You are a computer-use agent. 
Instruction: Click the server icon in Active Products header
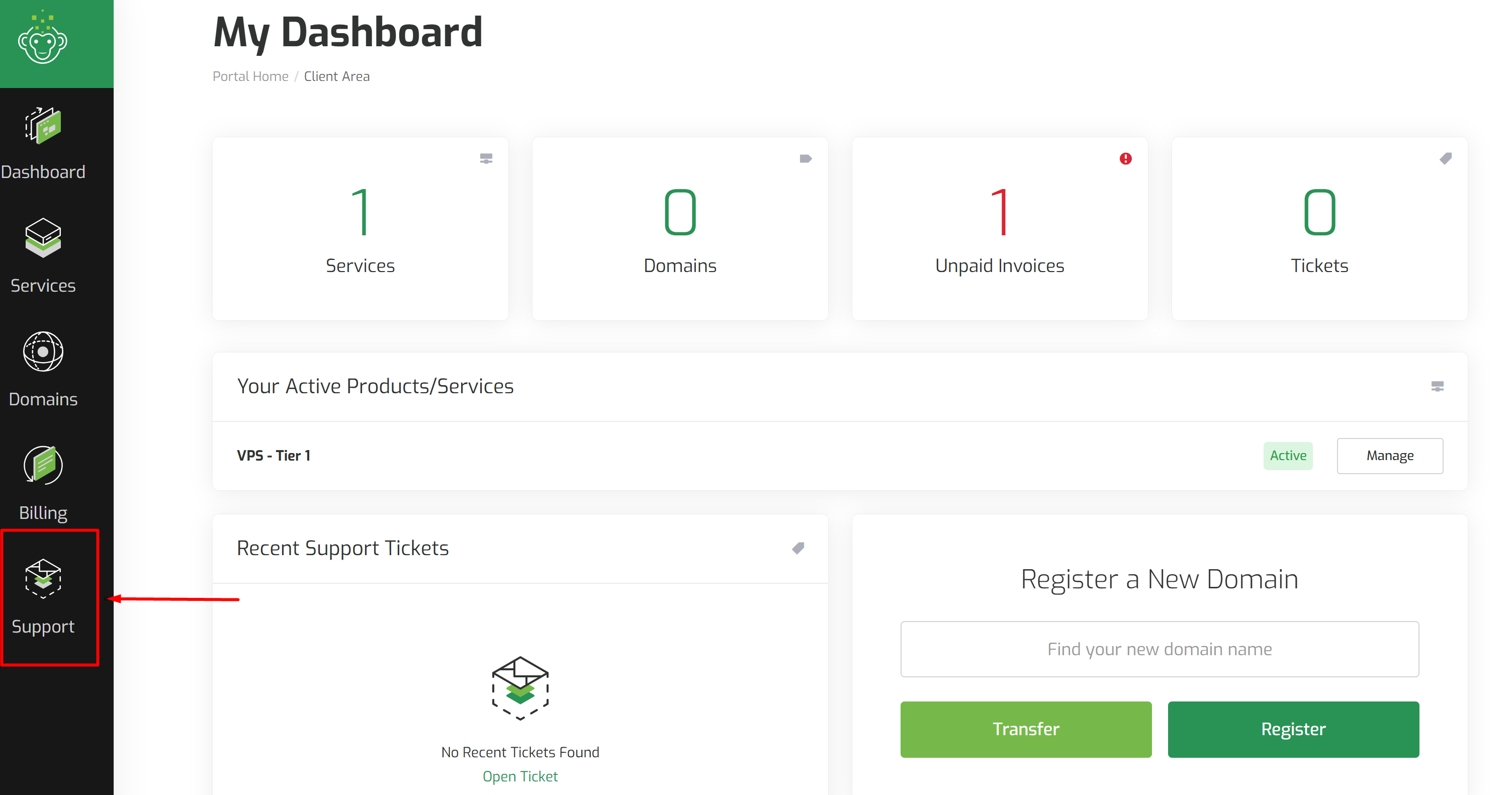pos(1438,386)
